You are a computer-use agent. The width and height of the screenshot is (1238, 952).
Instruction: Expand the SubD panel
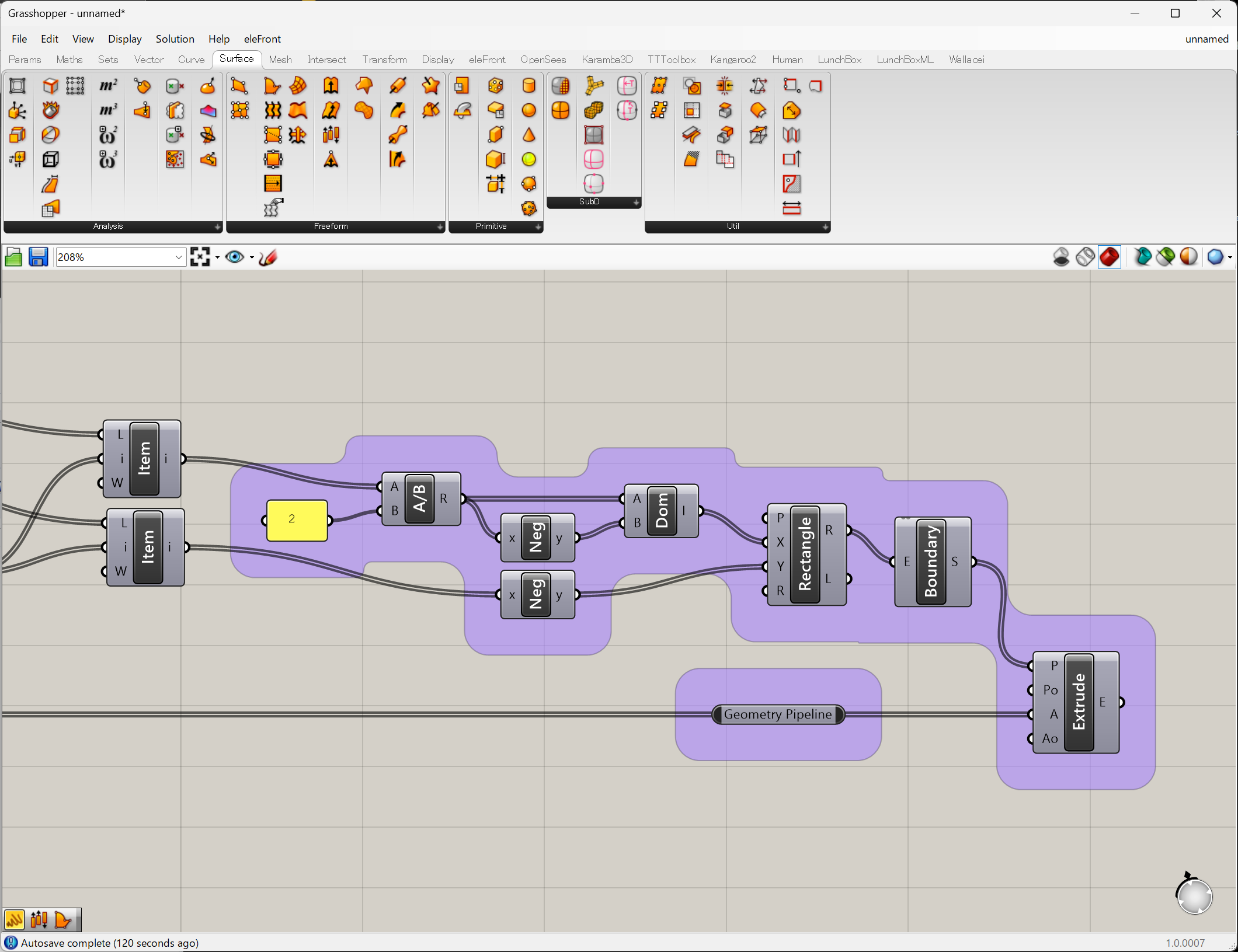pos(636,202)
